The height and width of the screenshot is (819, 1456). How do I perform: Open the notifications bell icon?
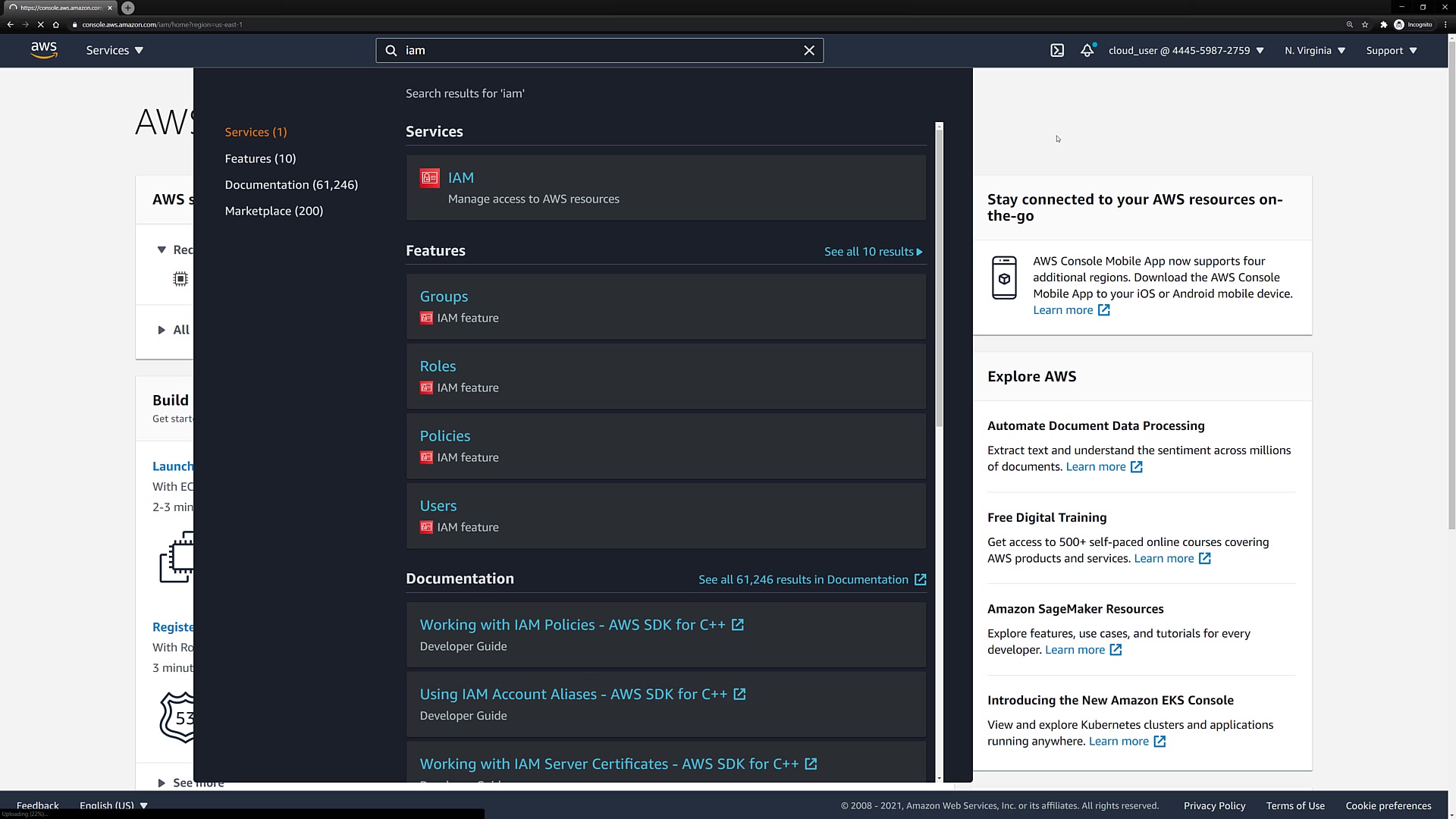click(x=1087, y=50)
